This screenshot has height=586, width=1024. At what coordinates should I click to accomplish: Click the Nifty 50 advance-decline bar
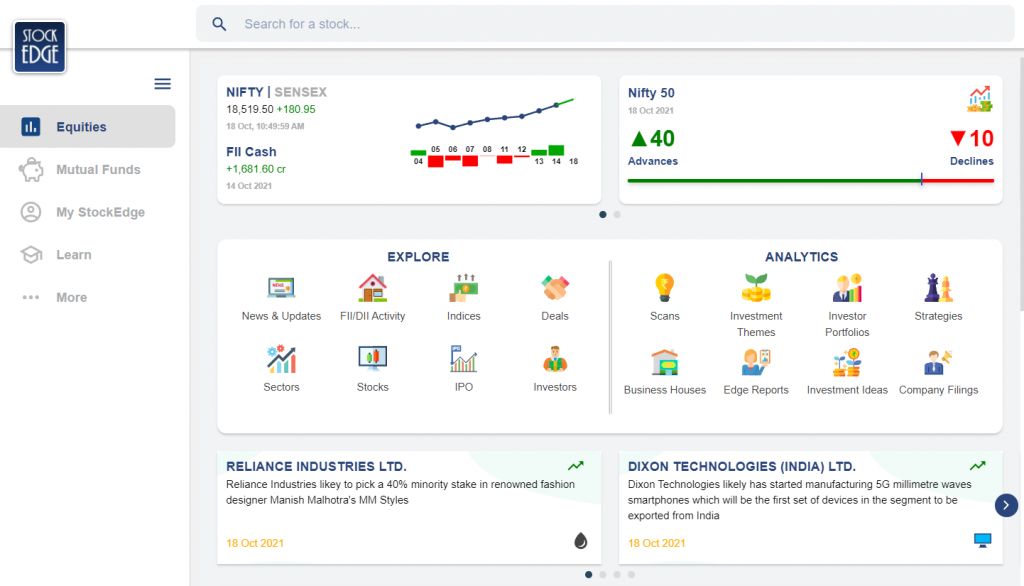click(810, 180)
